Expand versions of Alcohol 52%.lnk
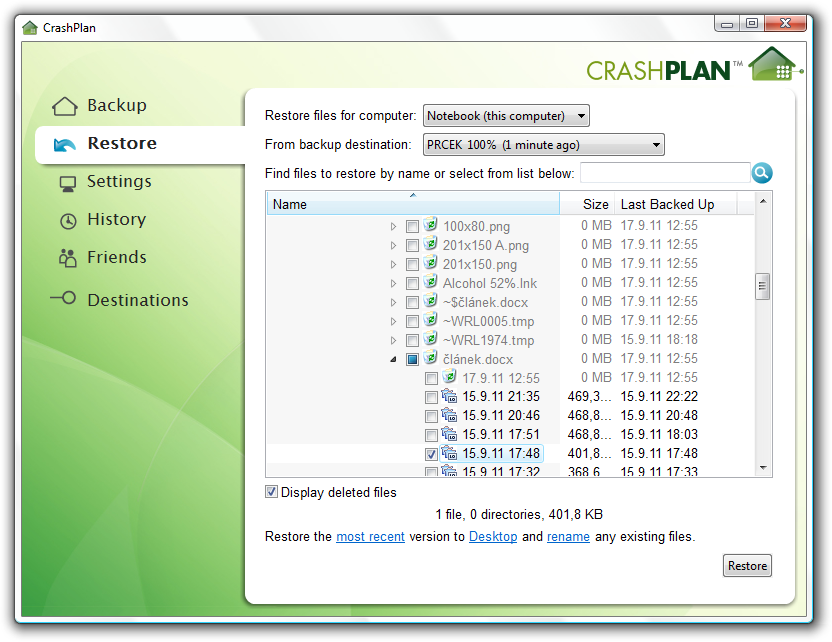 tap(393, 283)
